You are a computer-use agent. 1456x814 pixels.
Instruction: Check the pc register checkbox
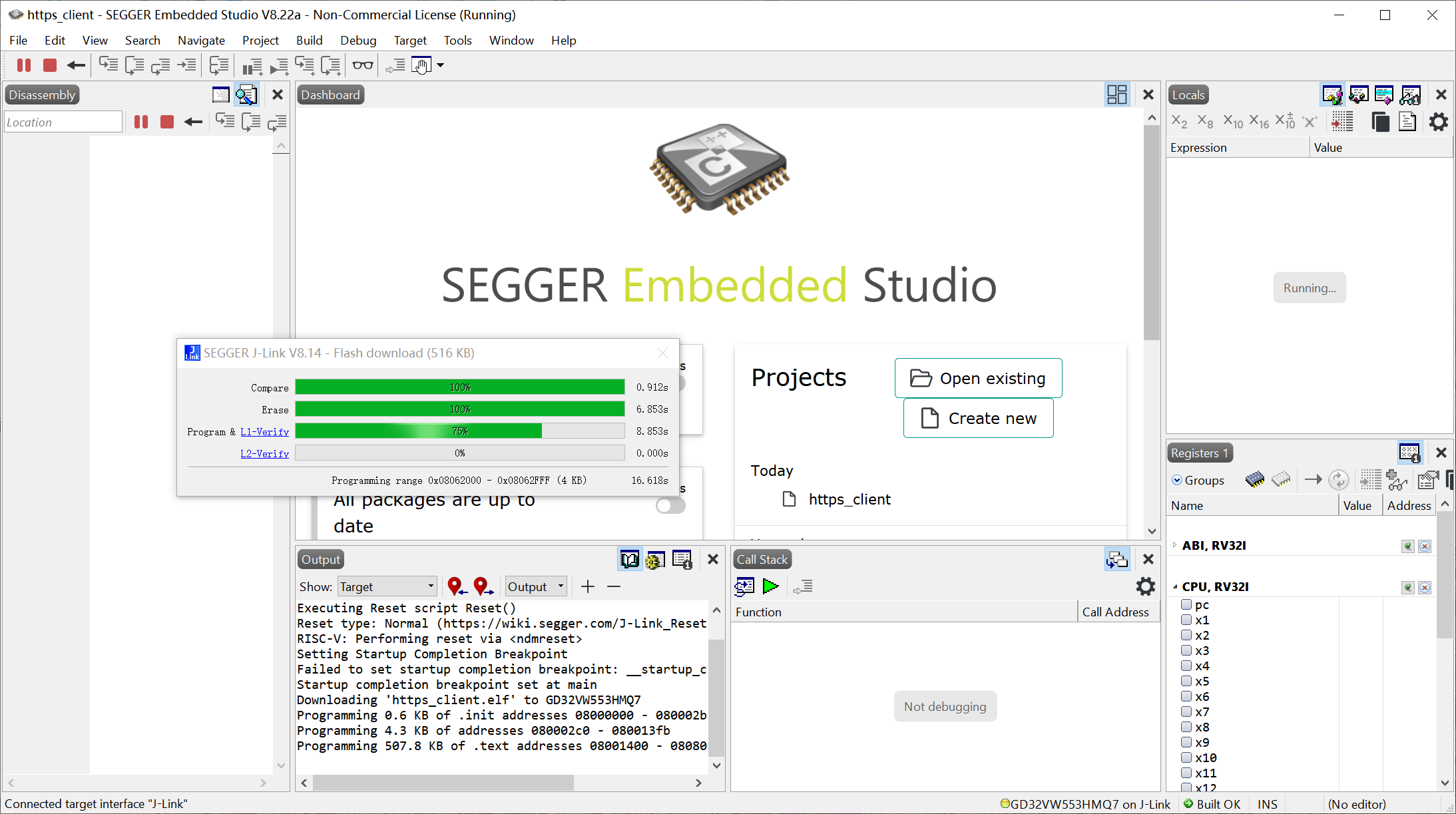[x=1186, y=604]
